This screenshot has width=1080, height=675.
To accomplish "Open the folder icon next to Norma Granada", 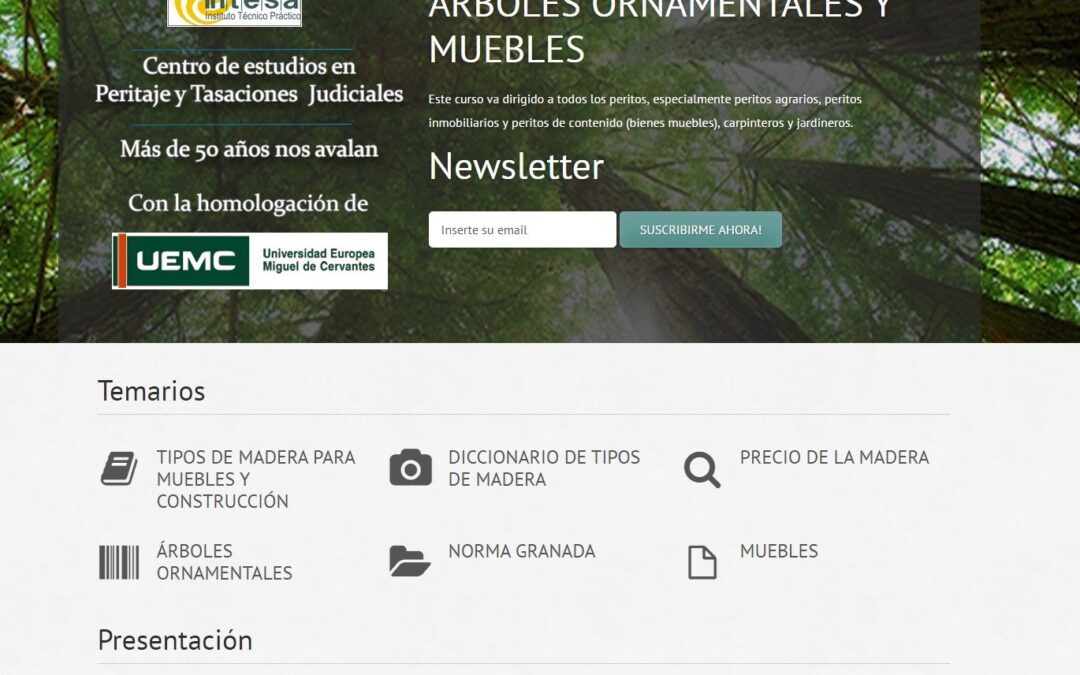I will click(x=408, y=563).
